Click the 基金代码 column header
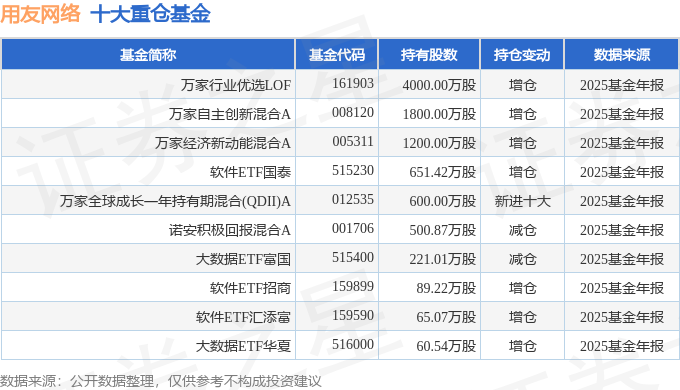This screenshot has height=390, width=680. tap(337, 55)
